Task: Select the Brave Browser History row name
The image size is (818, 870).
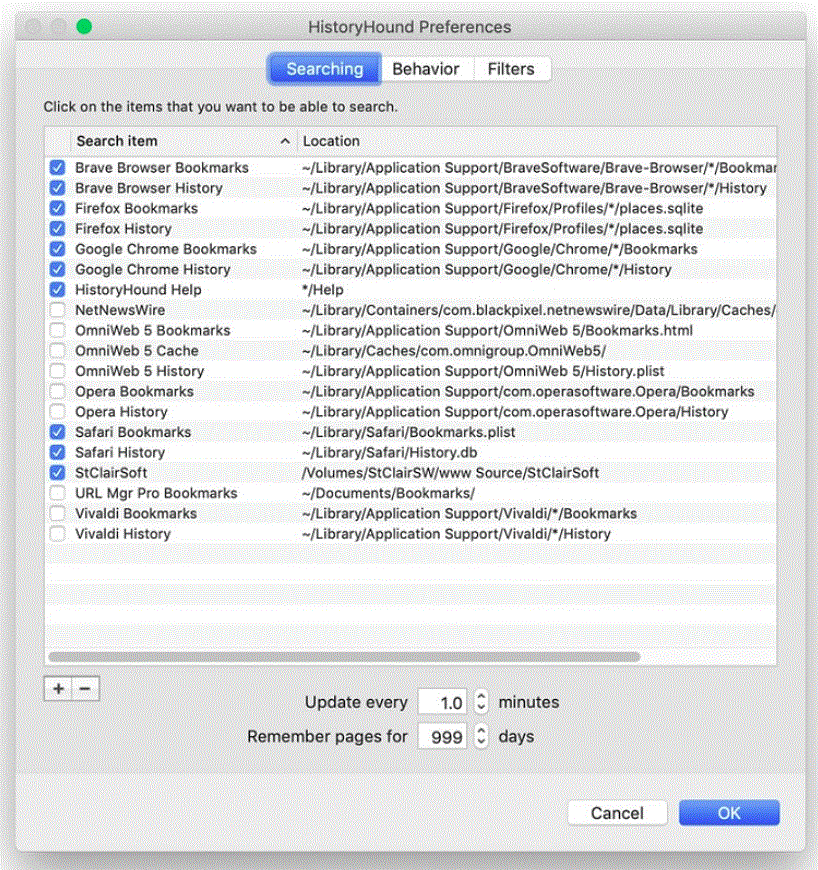Action: (x=149, y=188)
